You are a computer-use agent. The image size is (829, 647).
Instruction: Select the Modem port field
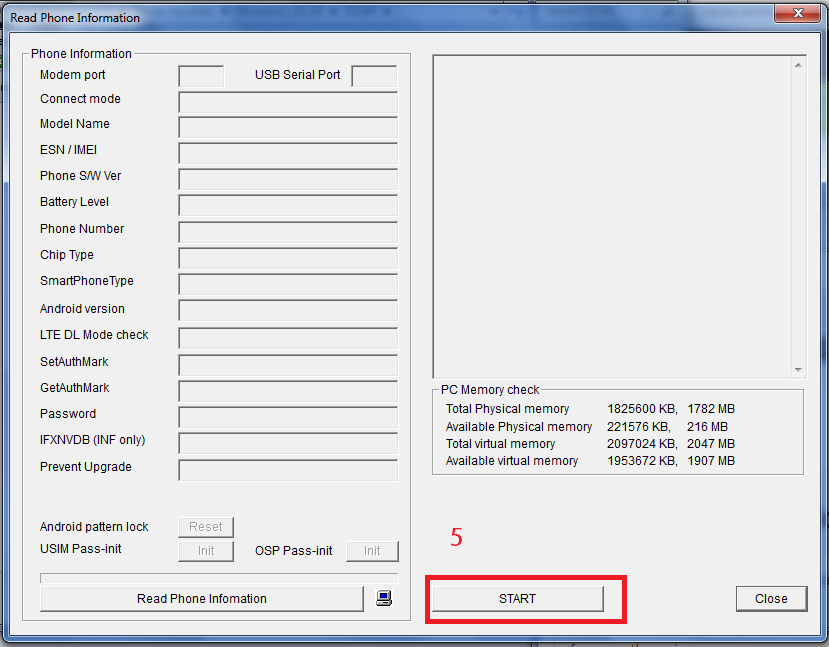pos(201,76)
